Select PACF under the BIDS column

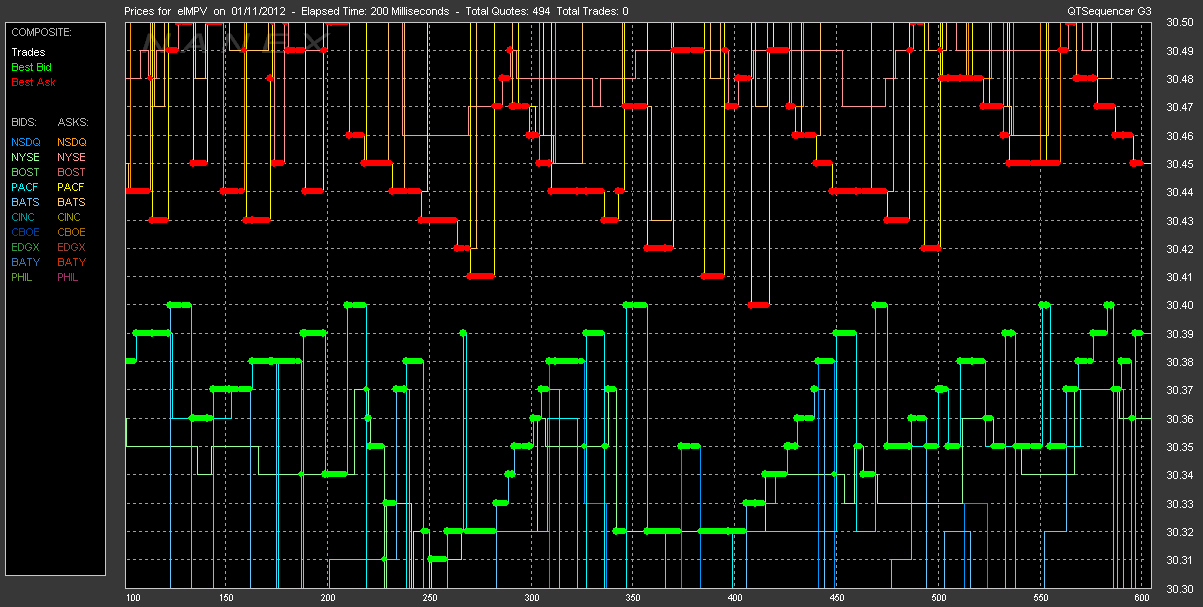[25, 187]
